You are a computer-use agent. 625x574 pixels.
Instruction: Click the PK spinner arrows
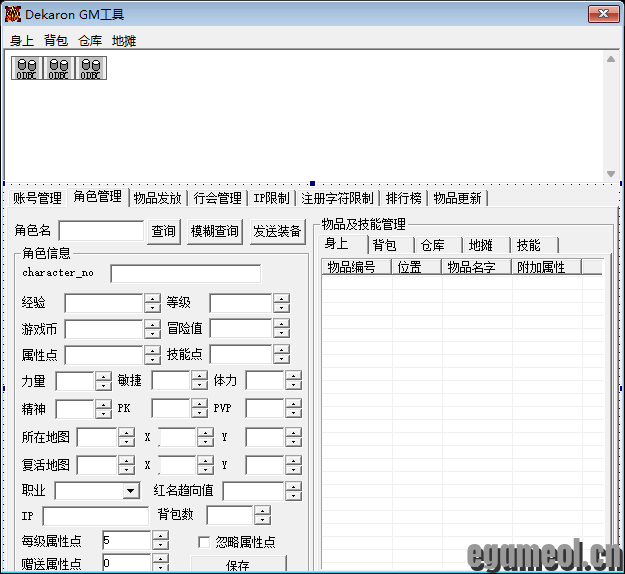(199, 408)
